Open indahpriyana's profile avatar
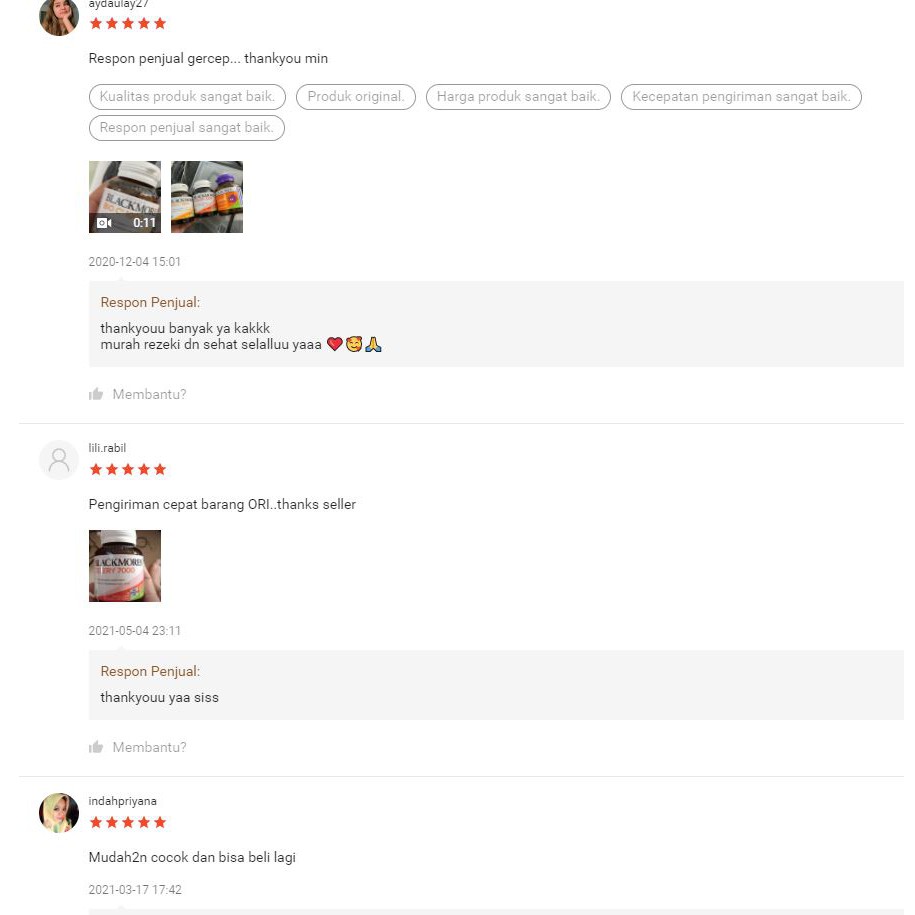The height and width of the screenshot is (915, 915). (59, 813)
